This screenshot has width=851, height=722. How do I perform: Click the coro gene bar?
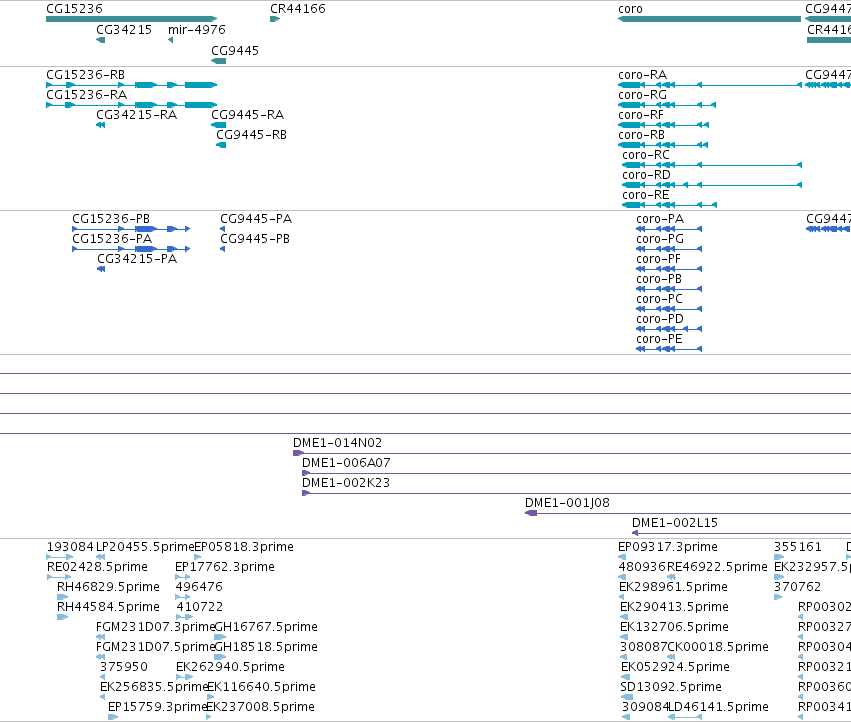[x=709, y=19]
